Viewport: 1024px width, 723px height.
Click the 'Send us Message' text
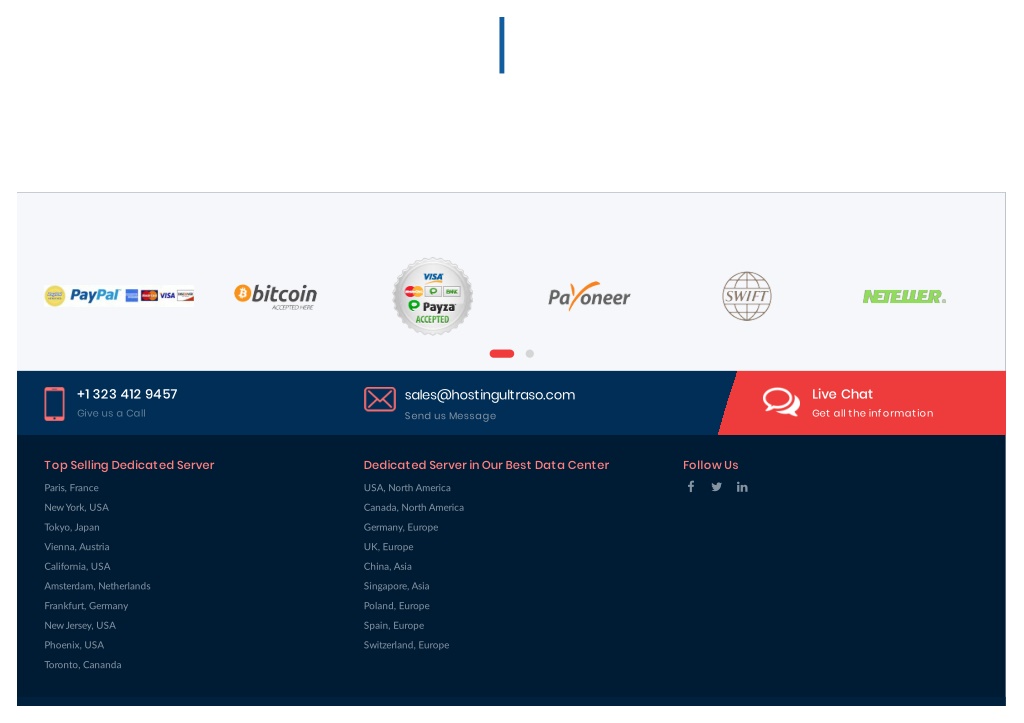(450, 416)
